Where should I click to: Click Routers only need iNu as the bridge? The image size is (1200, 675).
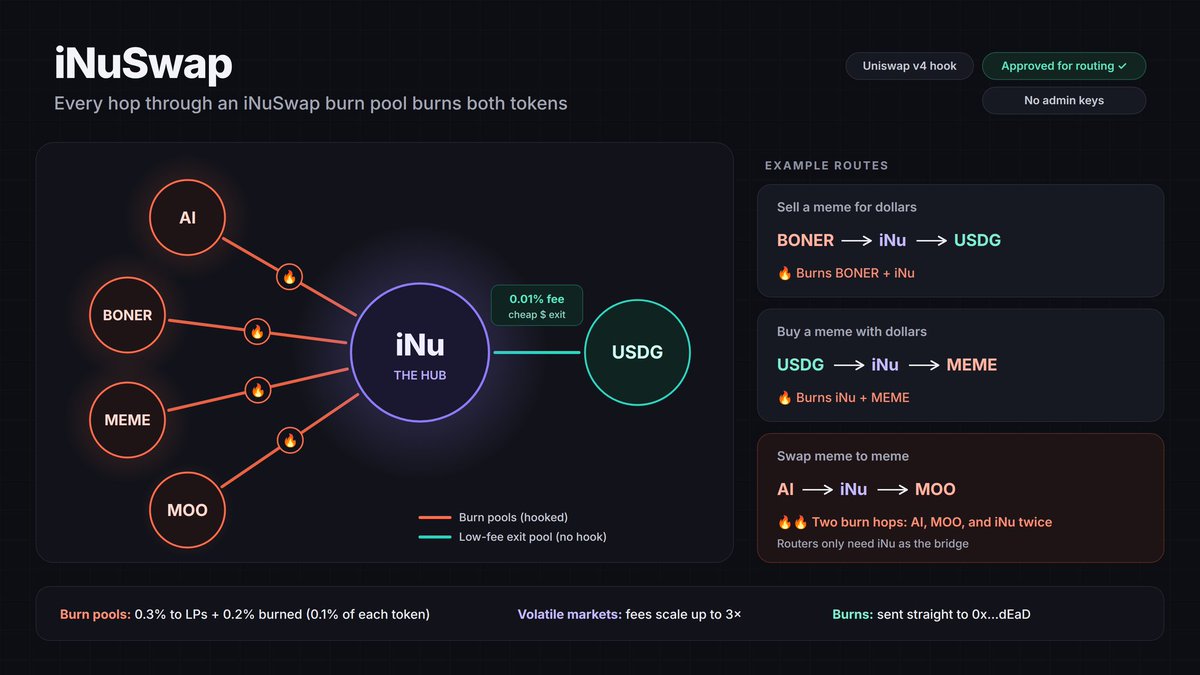tap(873, 544)
